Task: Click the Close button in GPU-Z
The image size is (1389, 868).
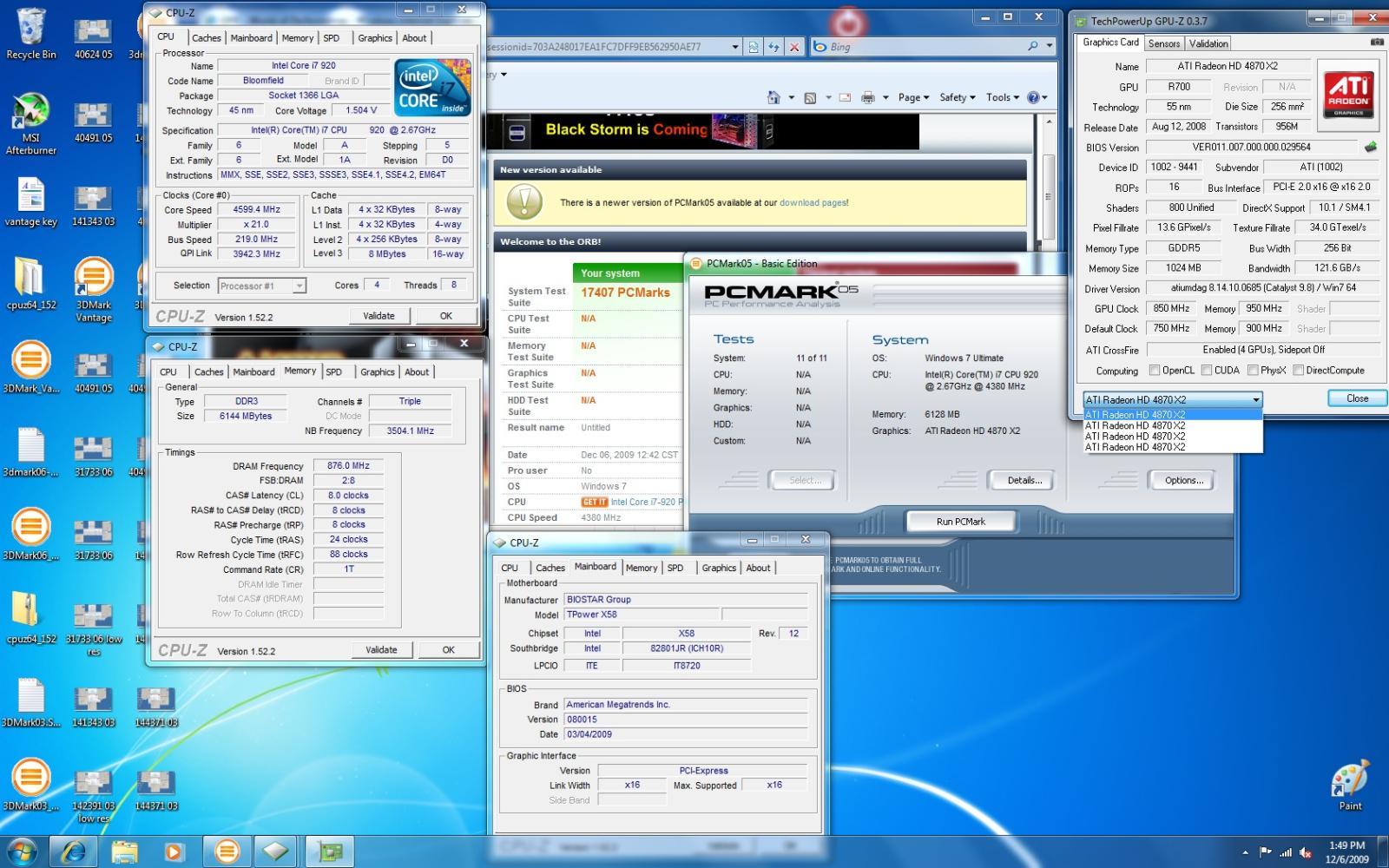Action: coord(1357,398)
